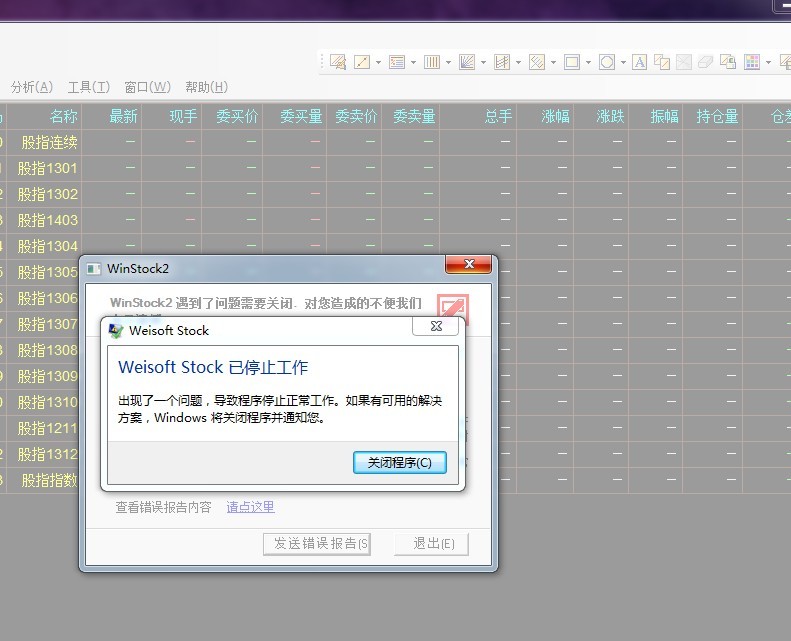Viewport: 791px width, 641px height.
Task: Click the eraser tool icon
Action: (x=706, y=62)
